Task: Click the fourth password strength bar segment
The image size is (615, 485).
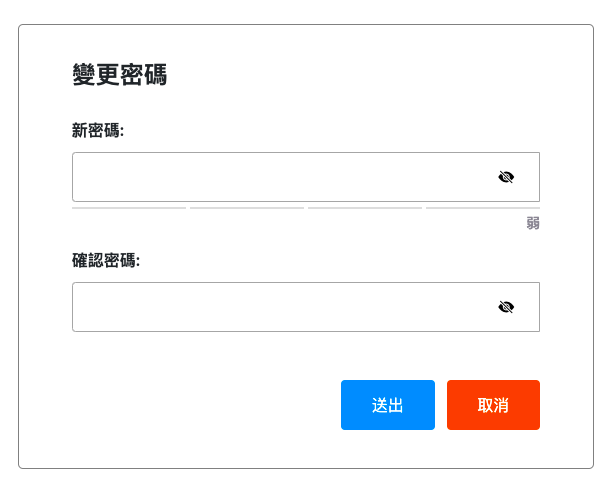Action: click(483, 208)
